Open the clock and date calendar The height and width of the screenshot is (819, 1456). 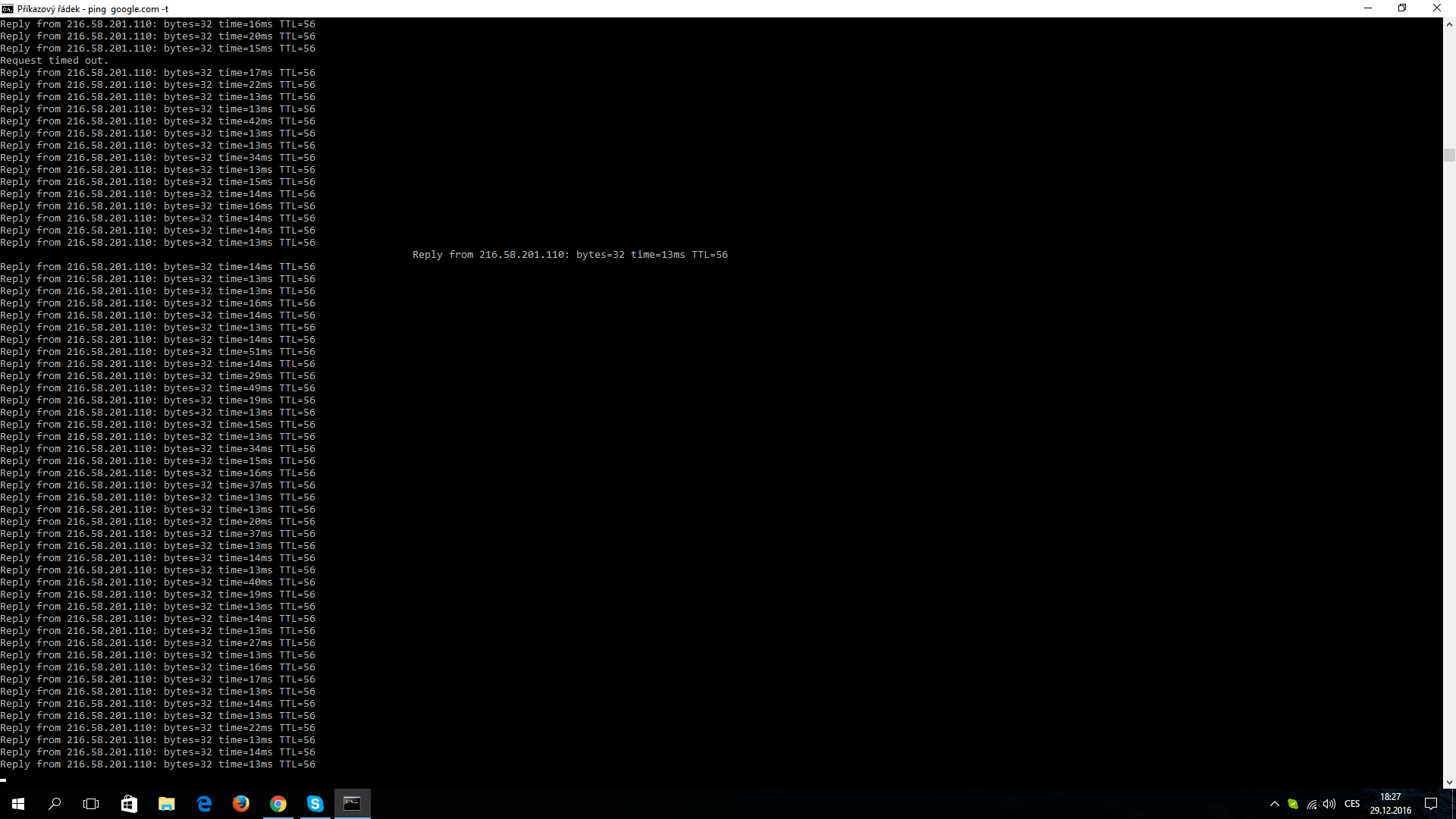pyautogui.click(x=1390, y=804)
